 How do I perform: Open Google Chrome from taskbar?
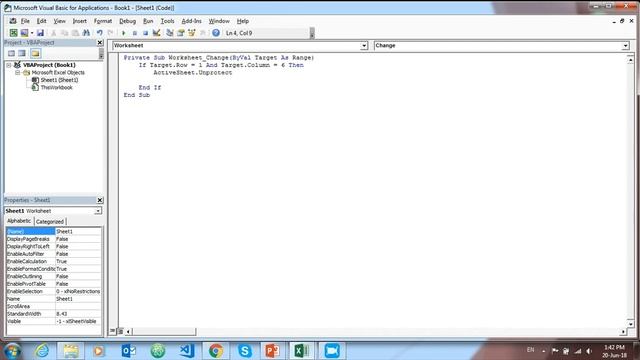coord(216,351)
